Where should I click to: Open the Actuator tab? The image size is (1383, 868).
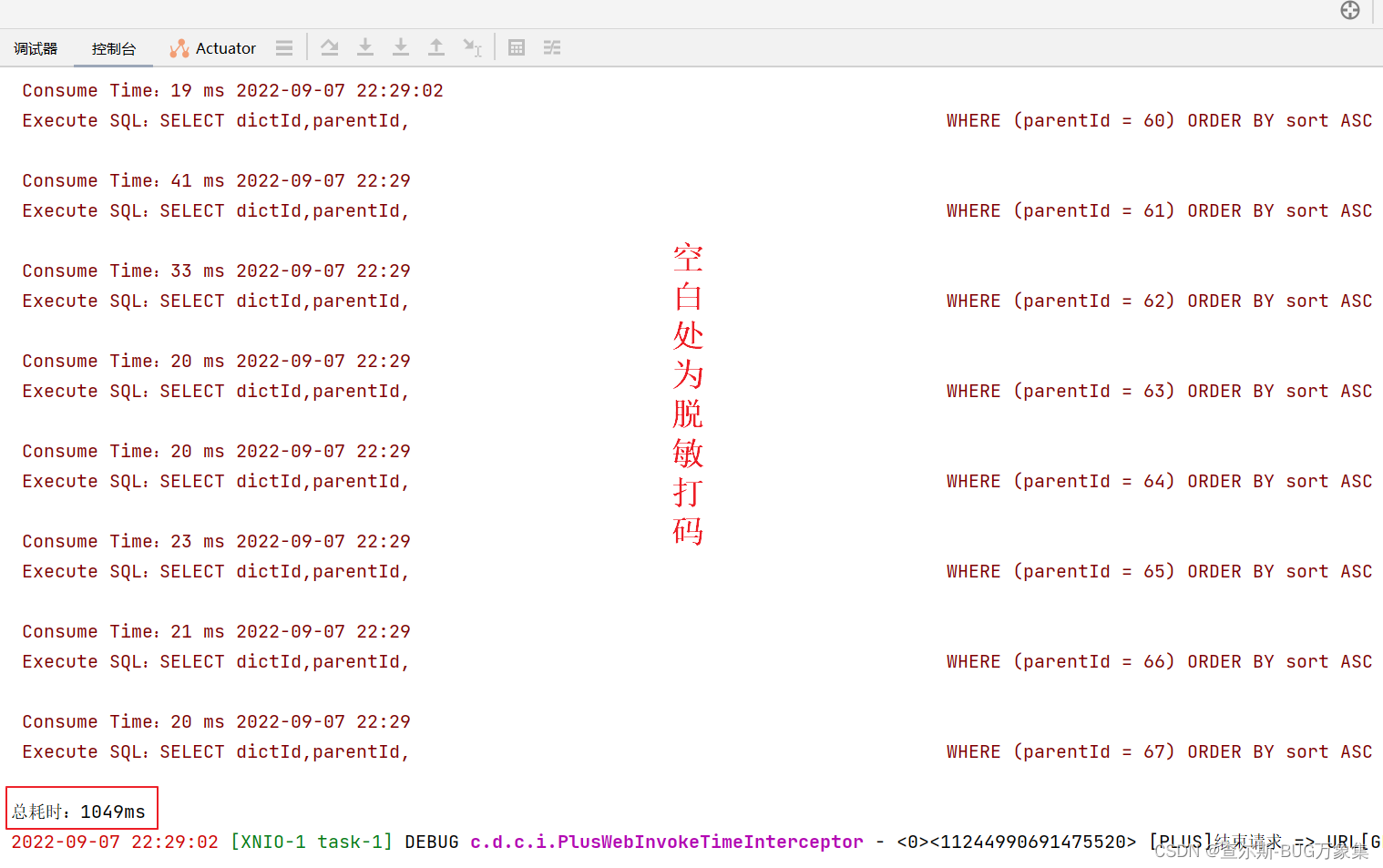(x=223, y=48)
